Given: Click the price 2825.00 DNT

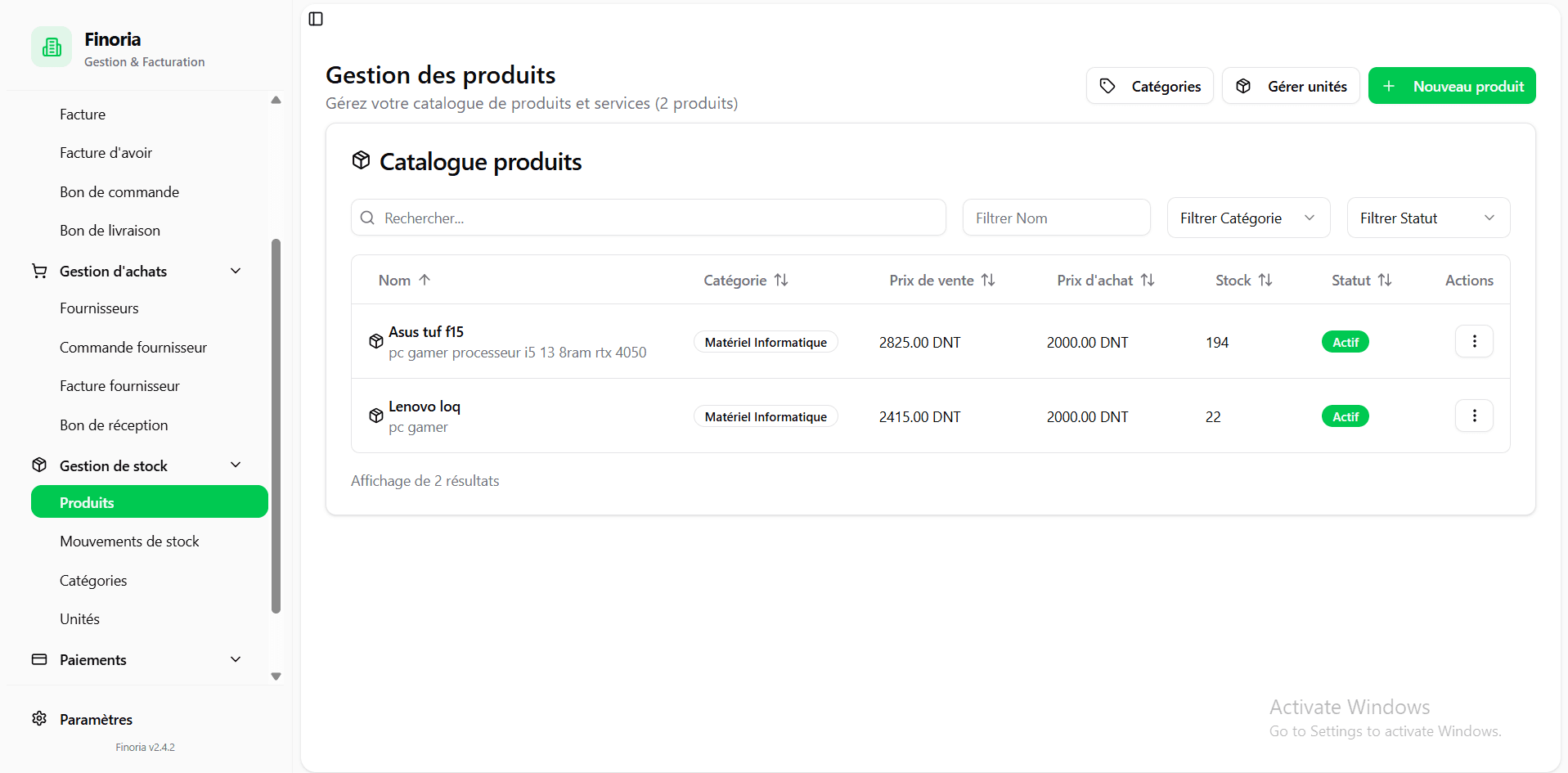Looking at the screenshot, I should (x=919, y=342).
